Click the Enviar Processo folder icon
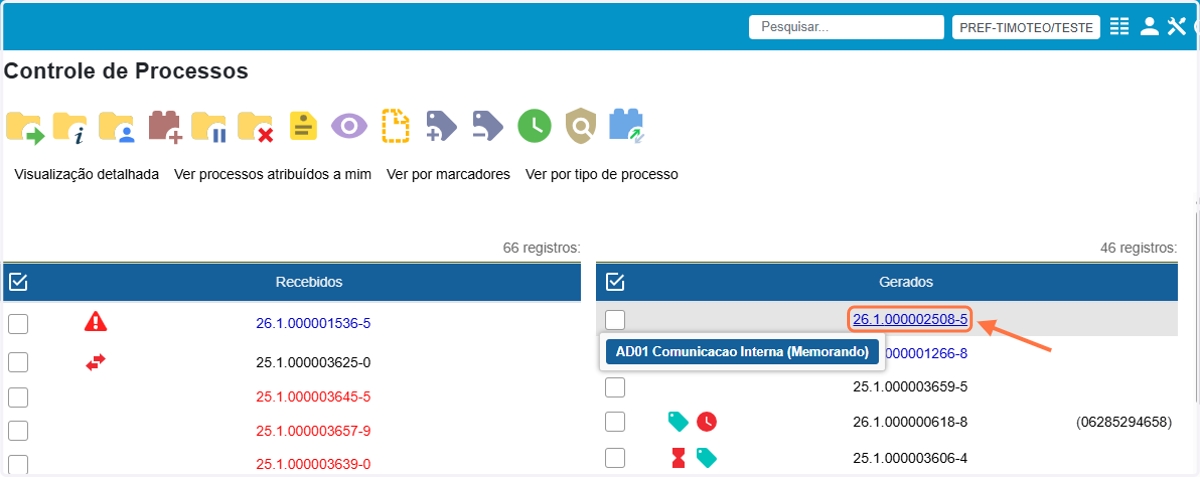 [x=24, y=127]
